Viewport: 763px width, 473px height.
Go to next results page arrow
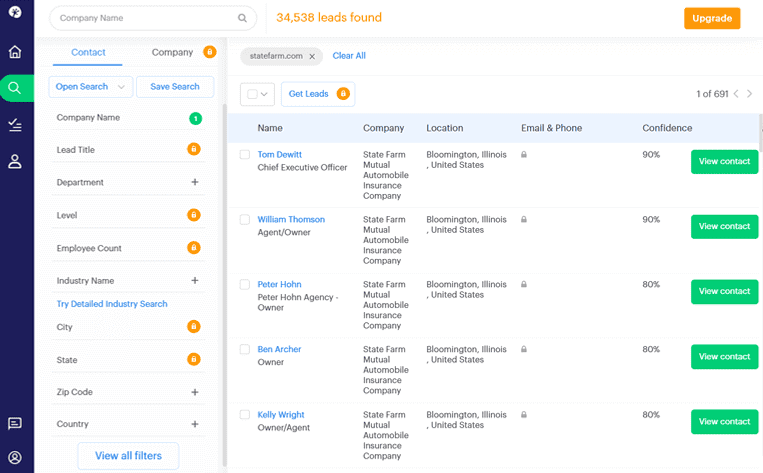pos(749,93)
